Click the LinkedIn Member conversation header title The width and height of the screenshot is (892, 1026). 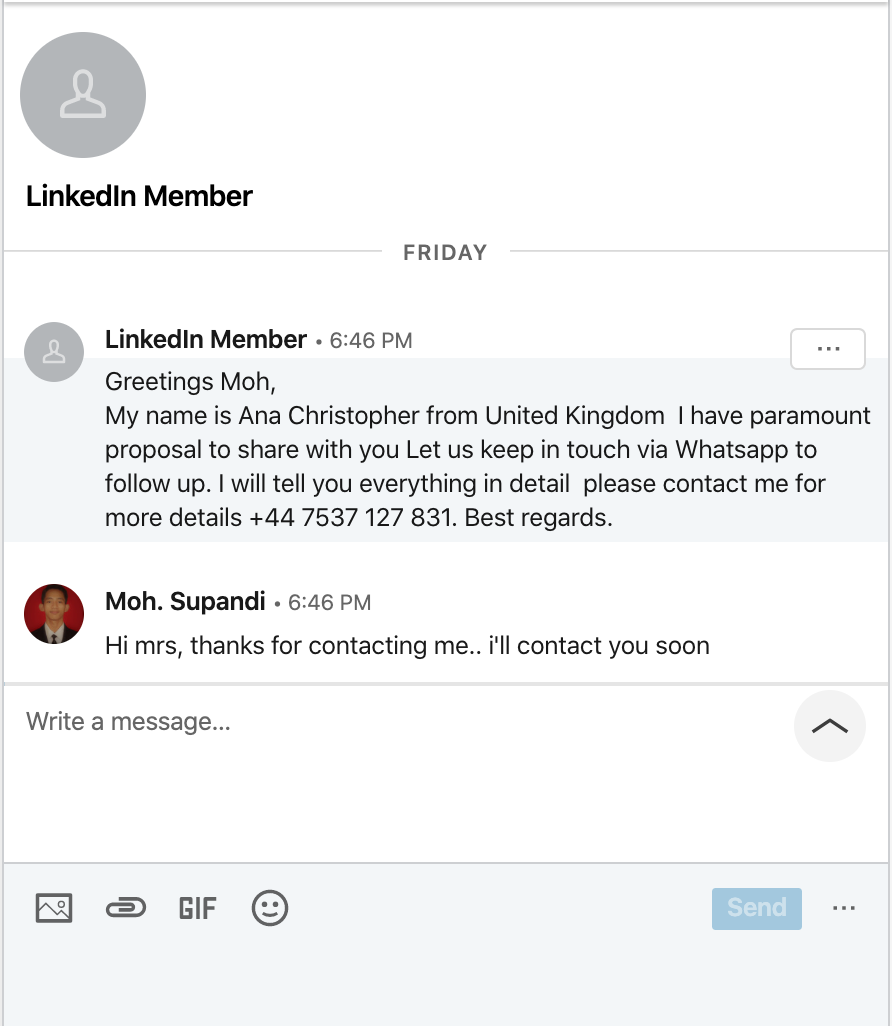(139, 196)
